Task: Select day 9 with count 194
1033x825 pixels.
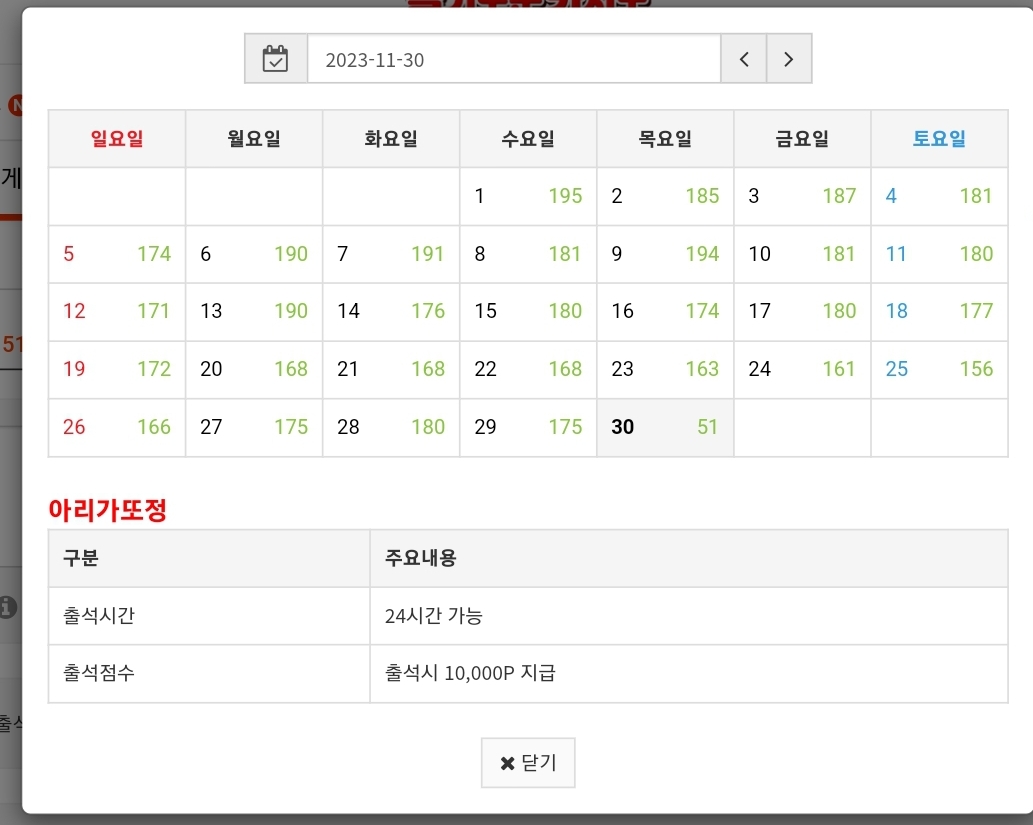Action: (665, 254)
